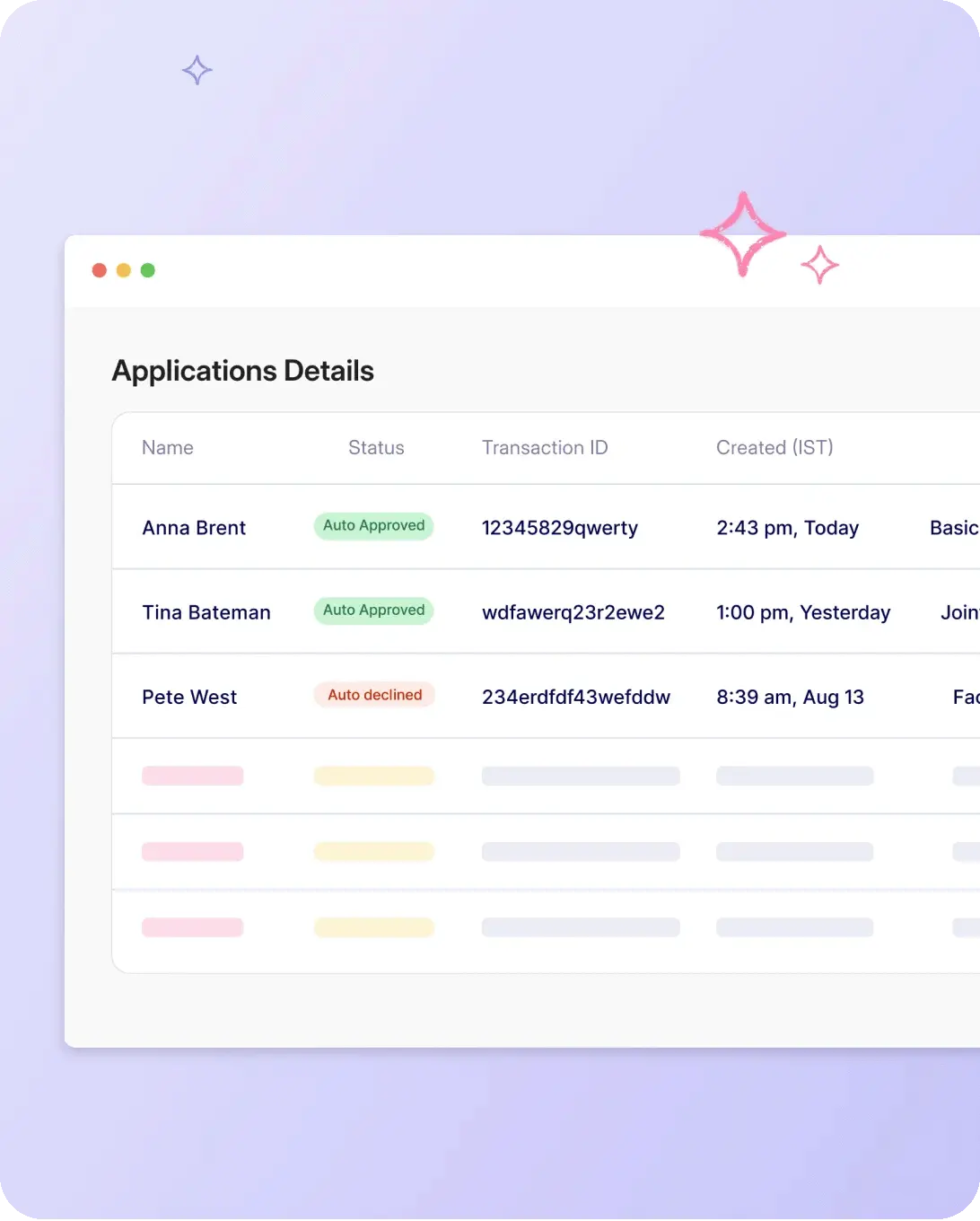Click the red traffic light dot

tap(100, 269)
